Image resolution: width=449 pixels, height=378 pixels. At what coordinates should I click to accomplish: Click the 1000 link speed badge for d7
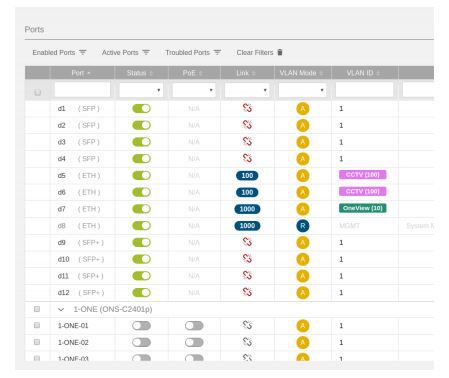tap(247, 209)
